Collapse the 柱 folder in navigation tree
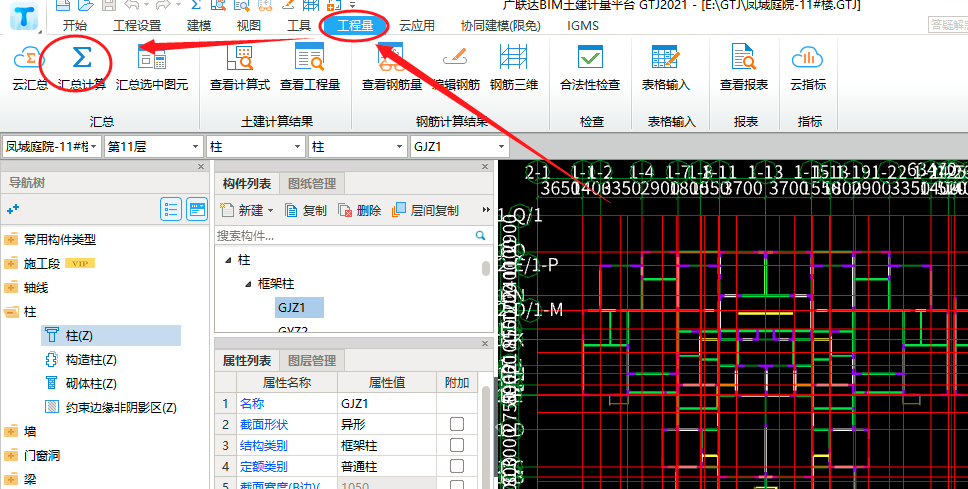968x489 pixels. point(10,312)
